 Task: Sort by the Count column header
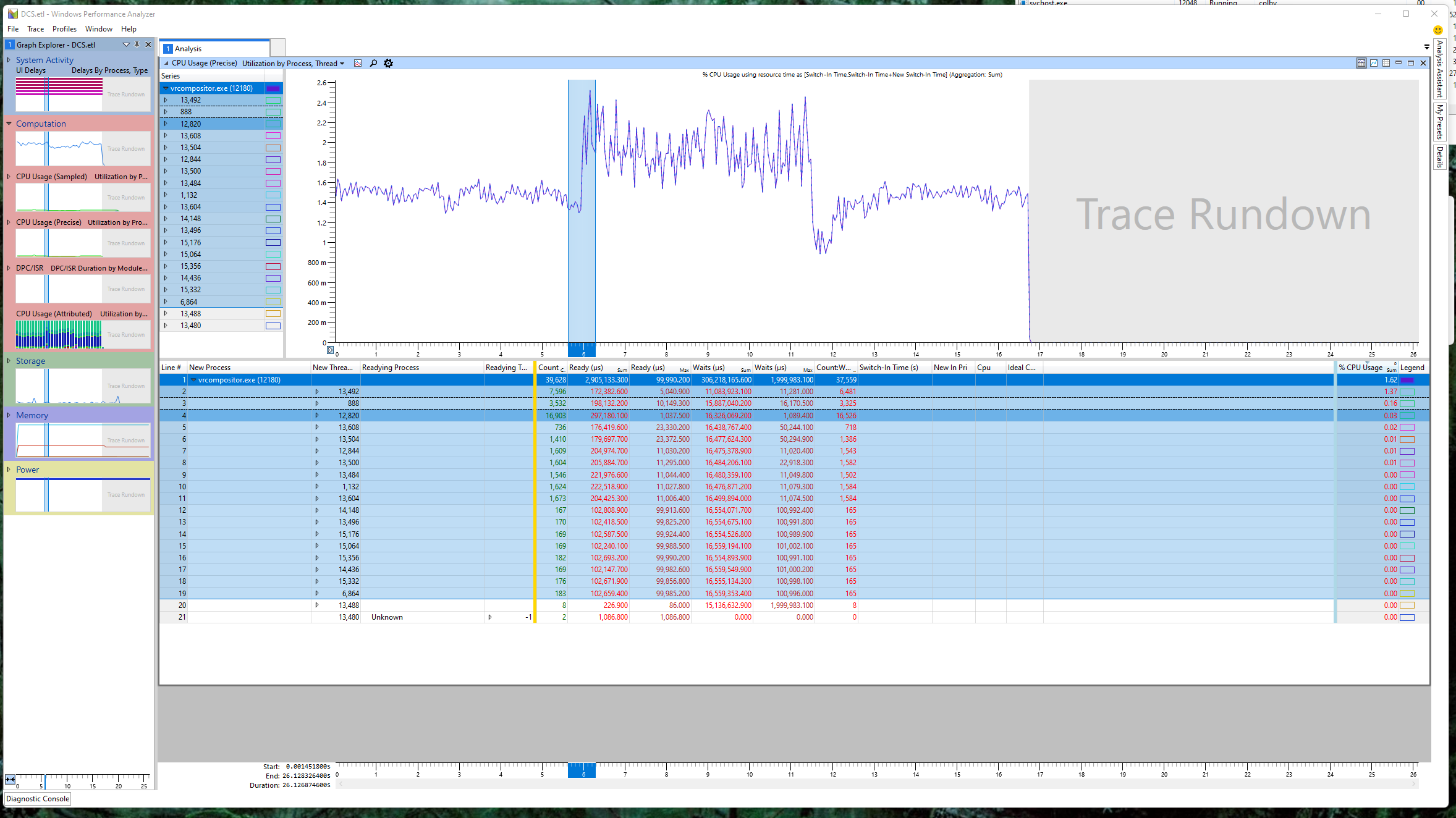551,368
